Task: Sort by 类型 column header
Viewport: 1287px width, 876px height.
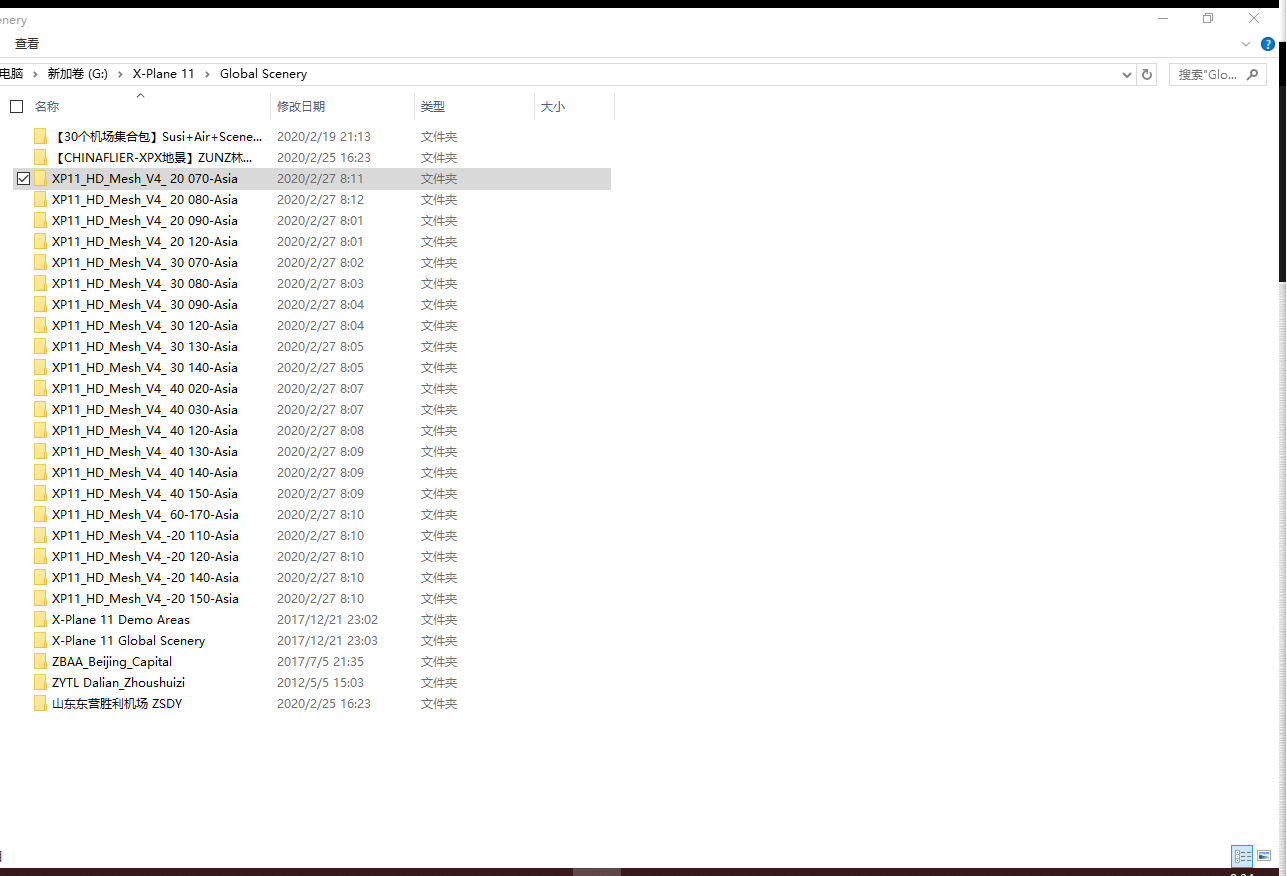Action: (x=433, y=106)
